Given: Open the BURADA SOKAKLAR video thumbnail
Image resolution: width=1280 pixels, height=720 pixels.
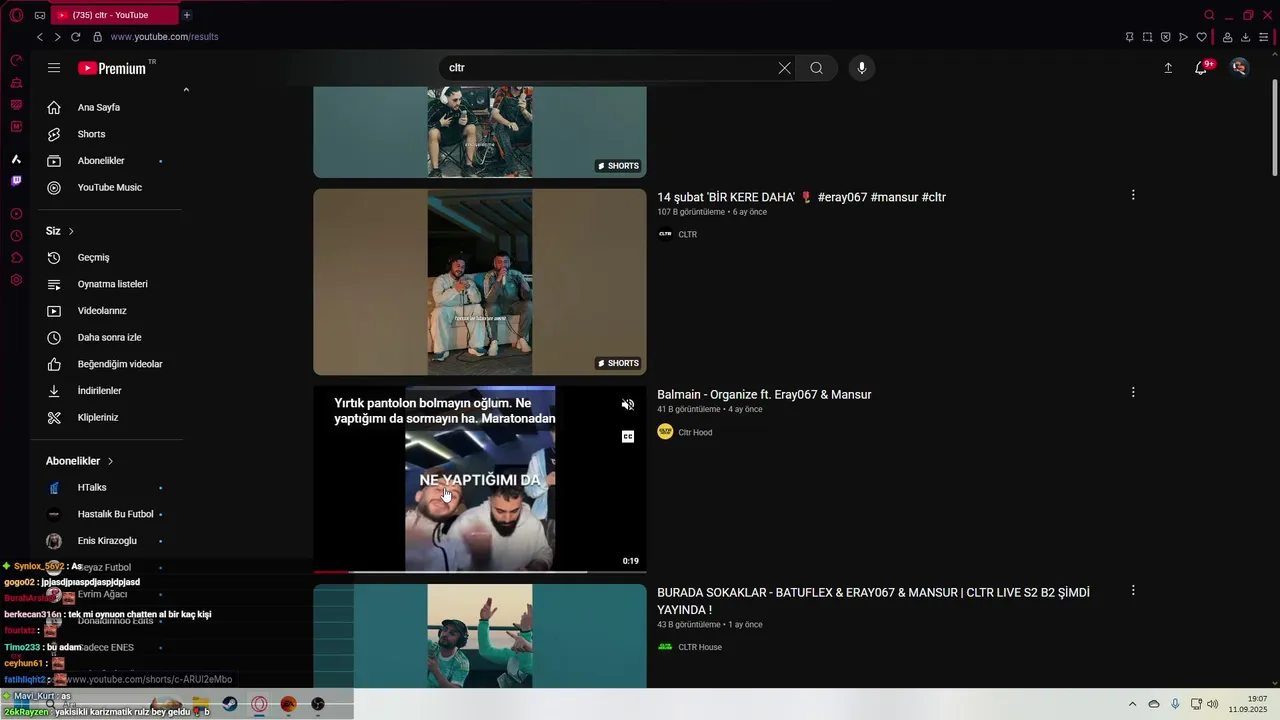Looking at the screenshot, I should [480, 636].
